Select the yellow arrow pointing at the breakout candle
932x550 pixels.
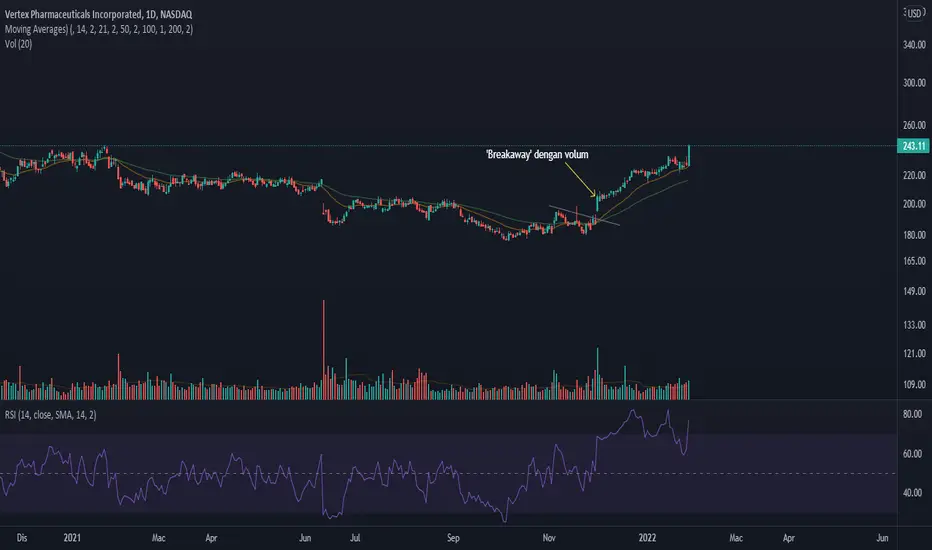click(580, 179)
